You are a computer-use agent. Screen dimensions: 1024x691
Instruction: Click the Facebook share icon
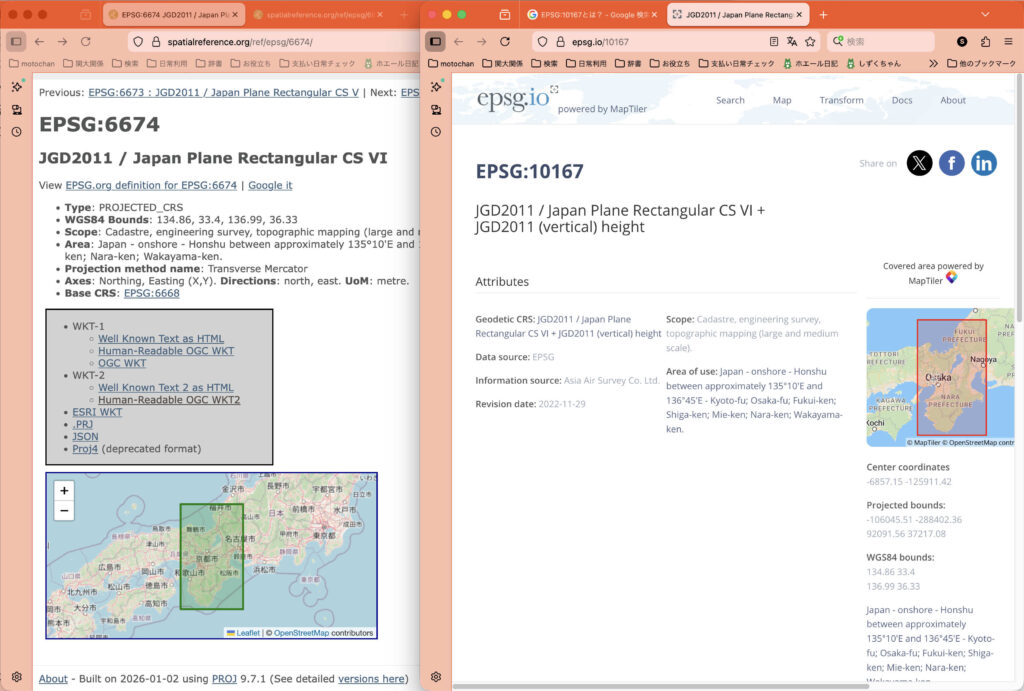(x=951, y=163)
